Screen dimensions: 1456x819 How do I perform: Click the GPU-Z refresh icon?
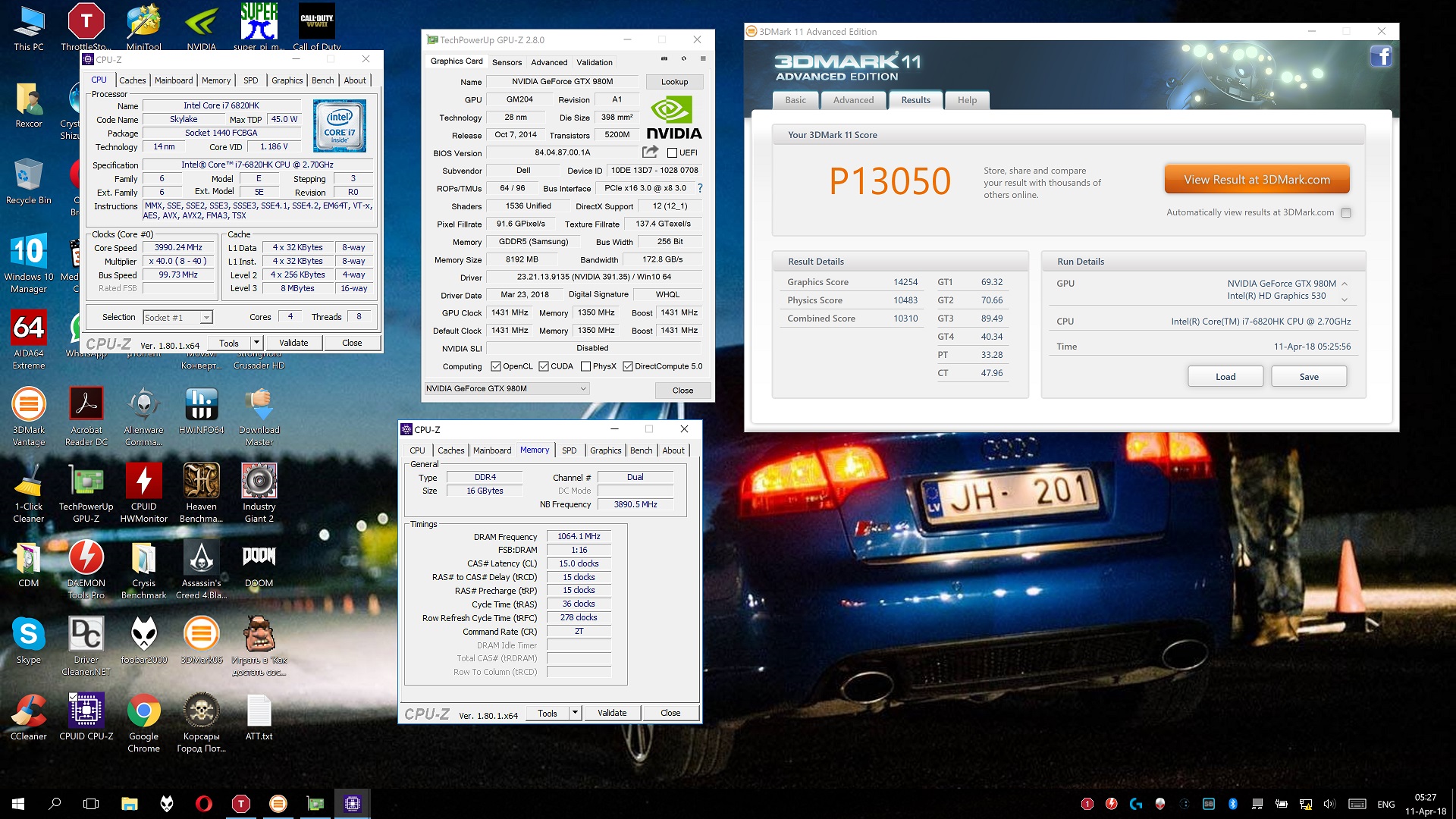(x=683, y=58)
